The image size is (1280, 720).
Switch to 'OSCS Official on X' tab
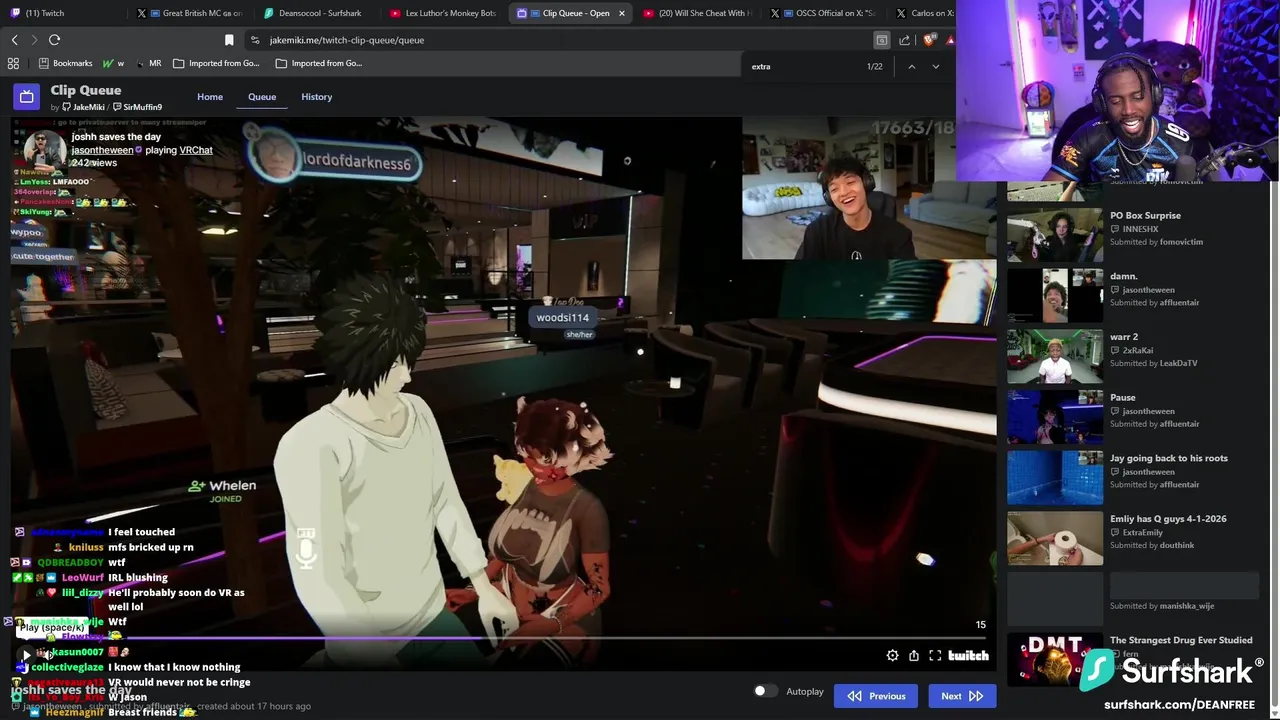click(822, 13)
